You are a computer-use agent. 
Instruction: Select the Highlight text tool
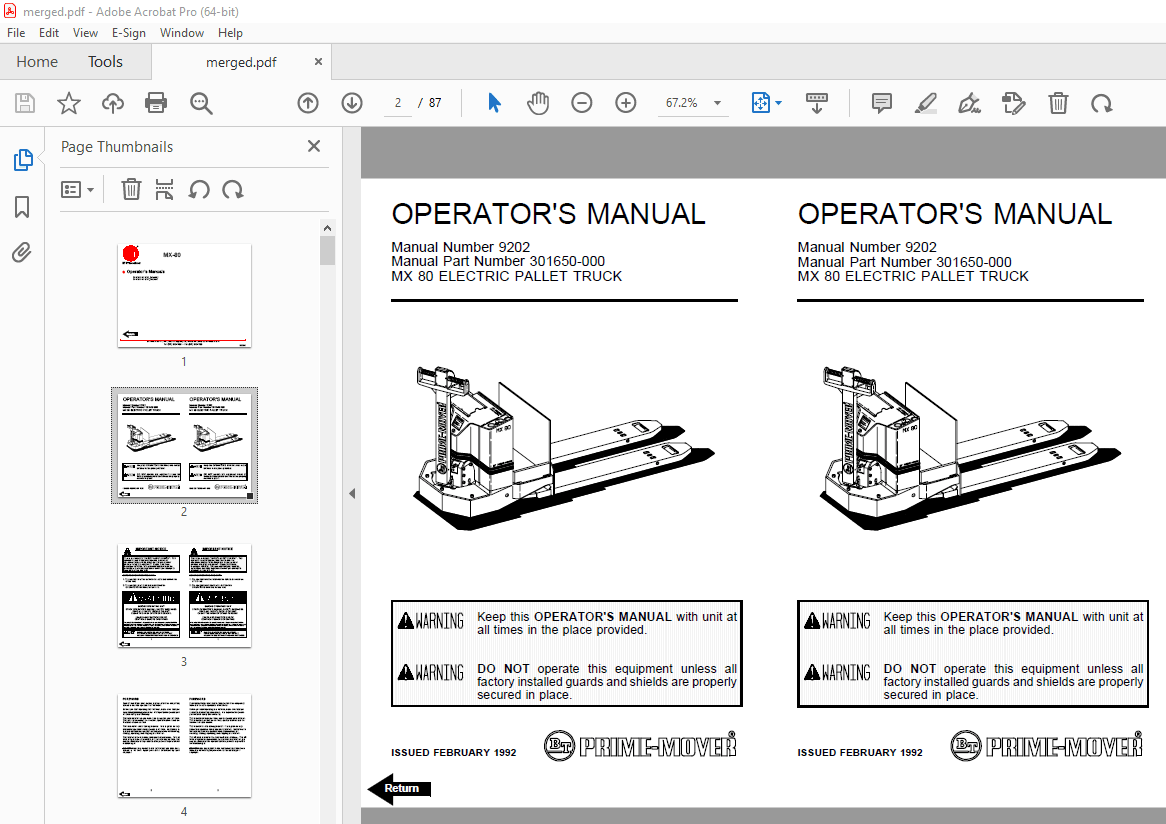pyautogui.click(x=925, y=102)
